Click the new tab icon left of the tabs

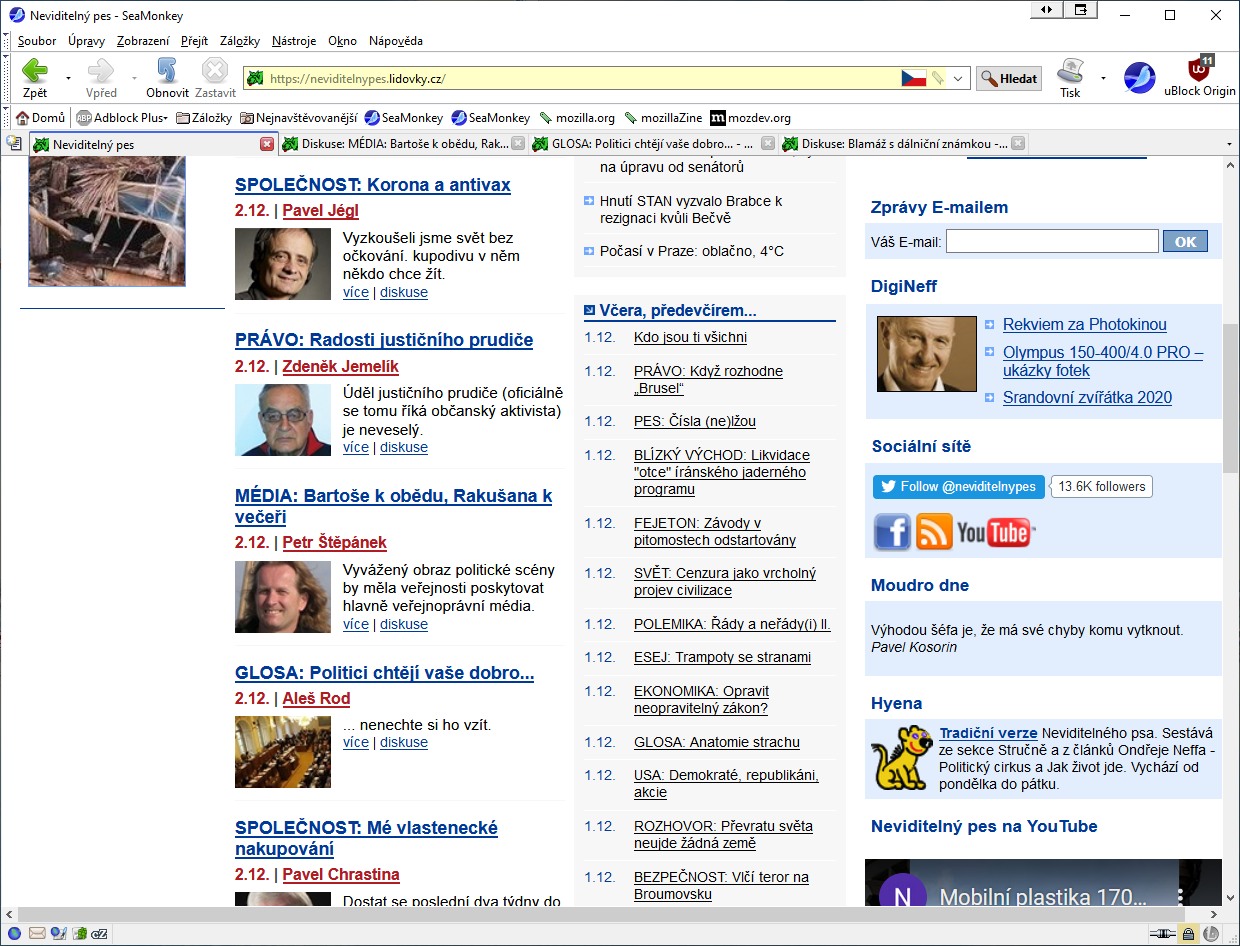14,143
